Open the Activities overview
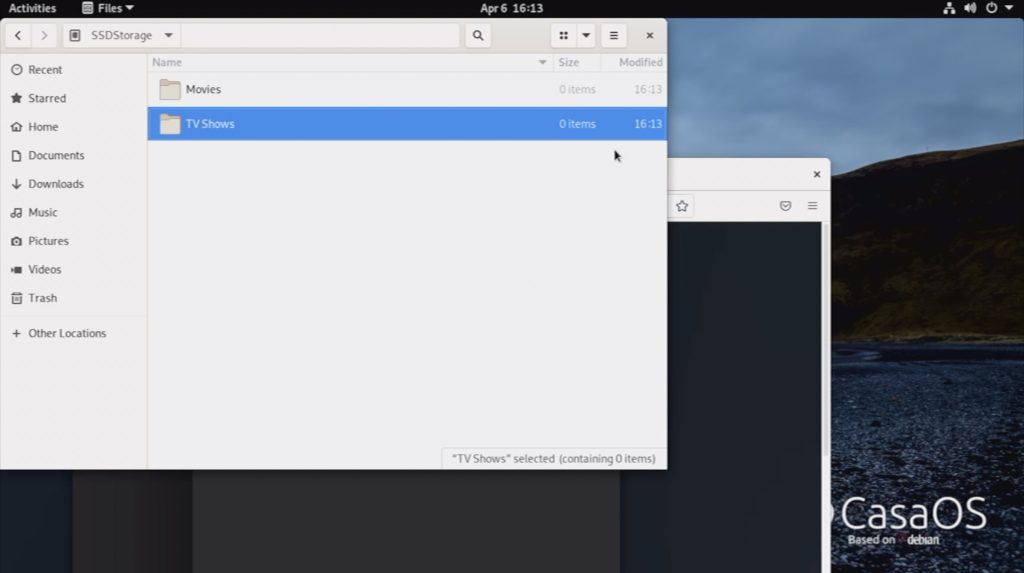The height and width of the screenshot is (573, 1024). 32,8
